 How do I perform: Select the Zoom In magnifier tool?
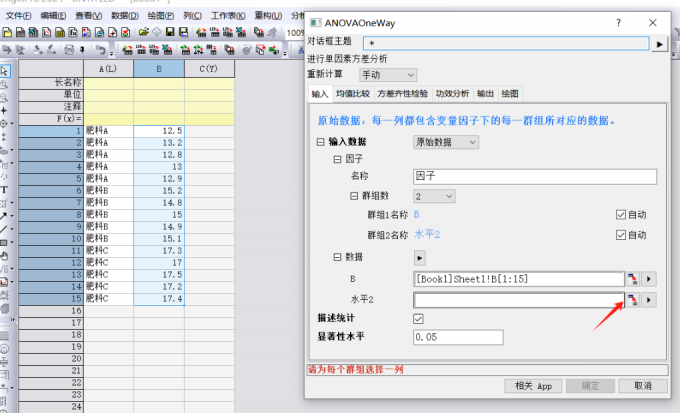(4, 84)
